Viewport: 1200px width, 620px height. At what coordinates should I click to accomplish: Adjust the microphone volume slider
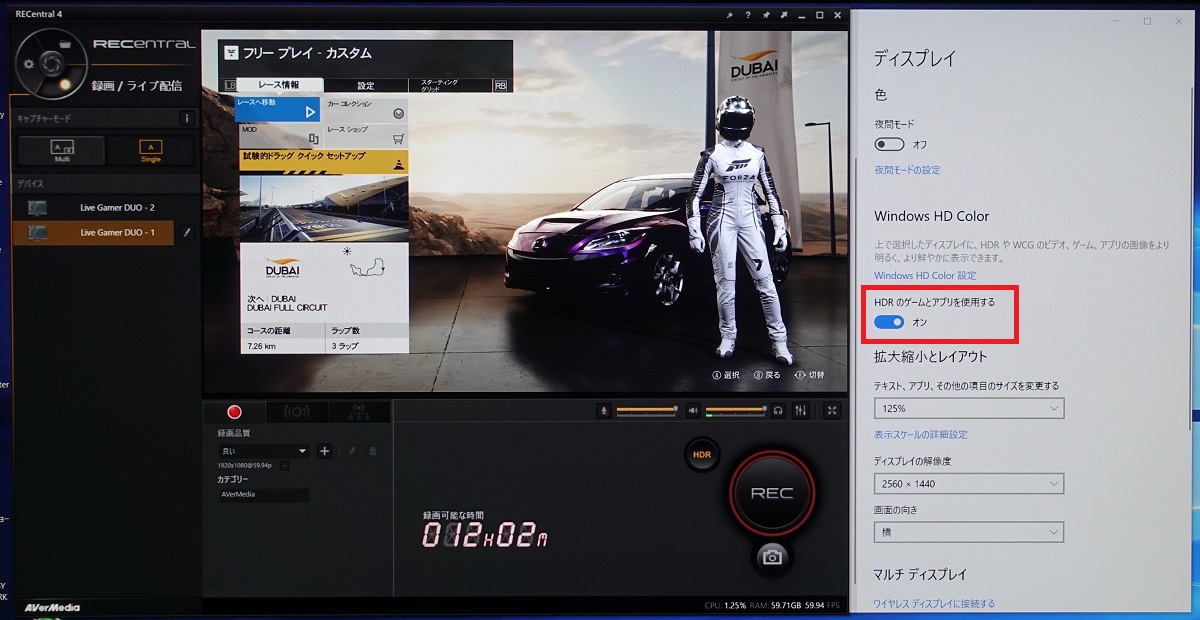tap(646, 410)
